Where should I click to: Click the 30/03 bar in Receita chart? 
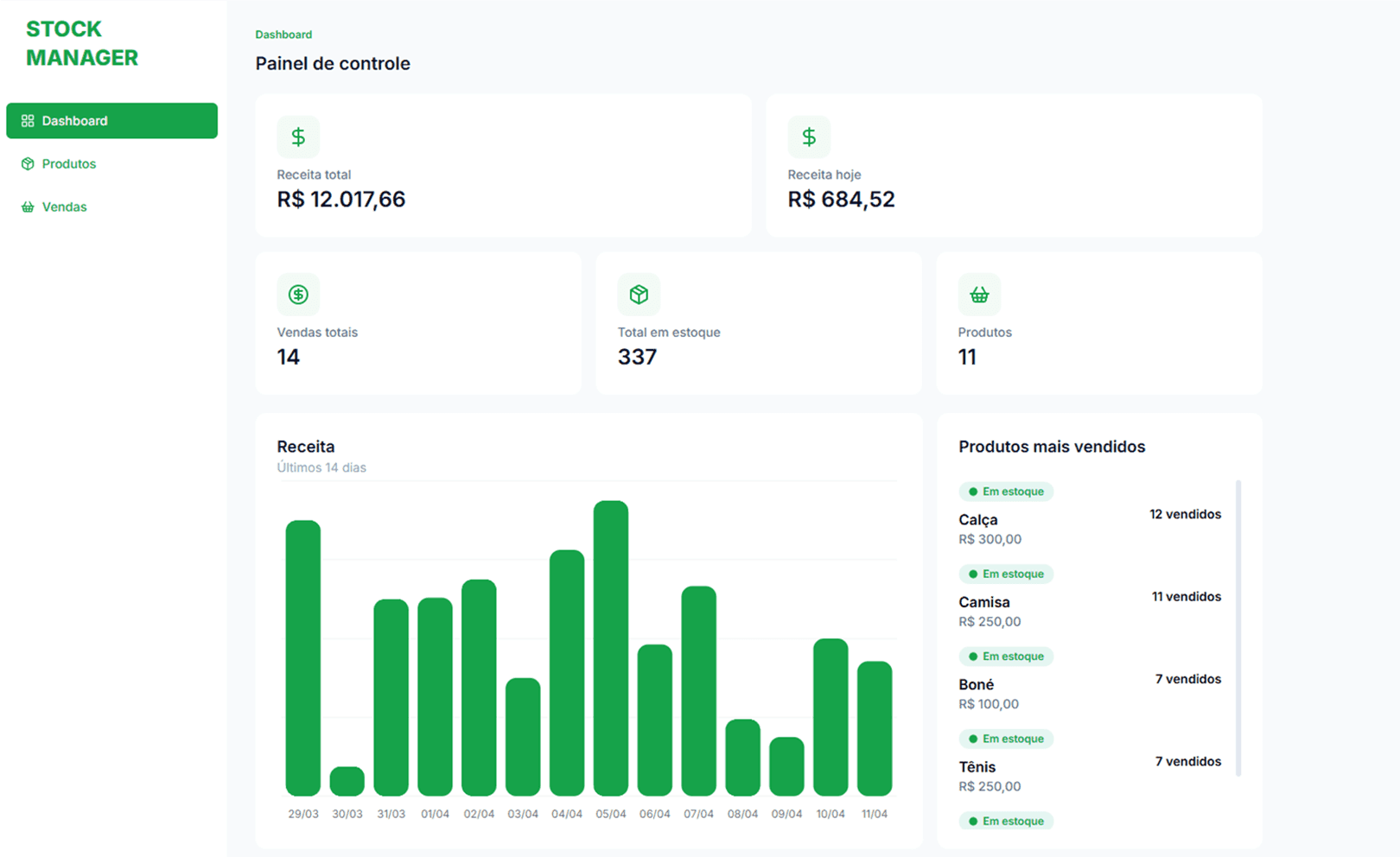click(x=347, y=781)
